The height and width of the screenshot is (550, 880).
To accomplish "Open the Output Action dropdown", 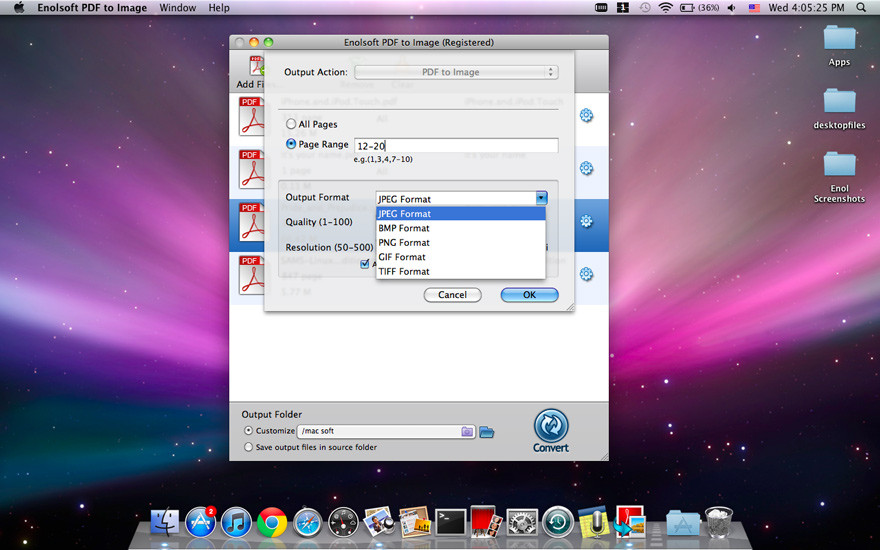I will coord(456,72).
